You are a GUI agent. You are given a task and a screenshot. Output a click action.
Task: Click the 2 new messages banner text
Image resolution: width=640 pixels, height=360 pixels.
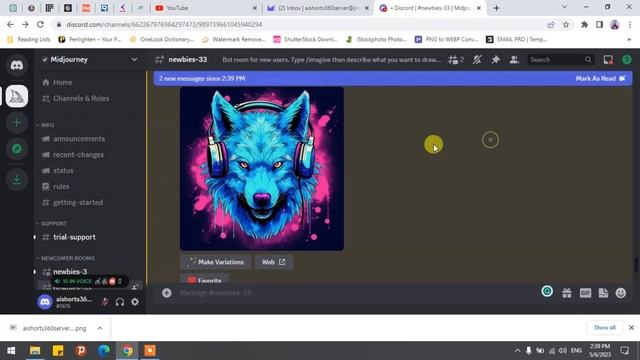(x=202, y=78)
